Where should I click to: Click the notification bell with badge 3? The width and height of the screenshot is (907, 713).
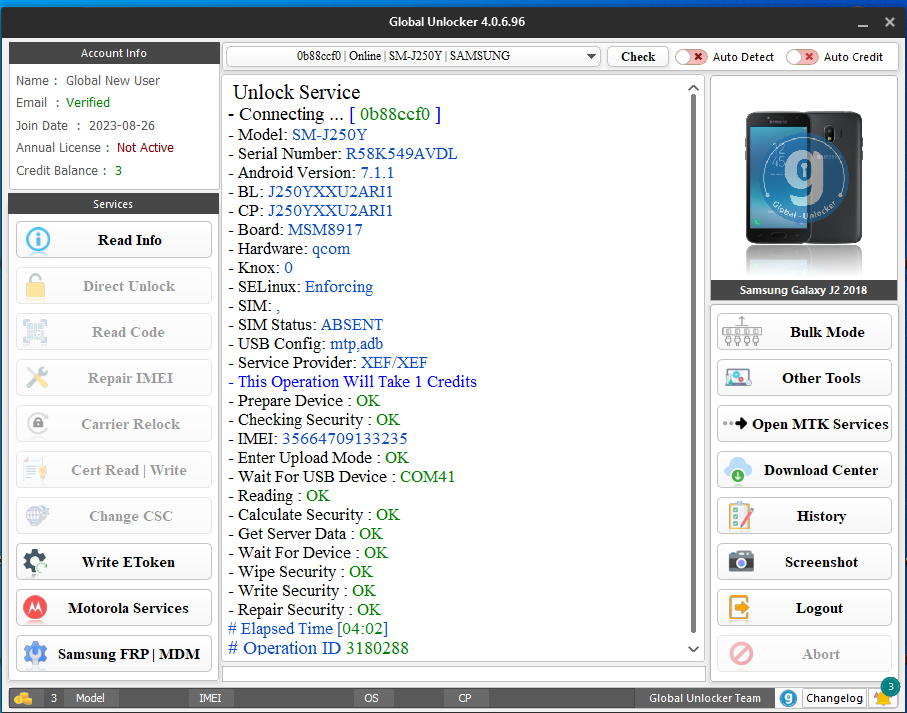(x=884, y=696)
